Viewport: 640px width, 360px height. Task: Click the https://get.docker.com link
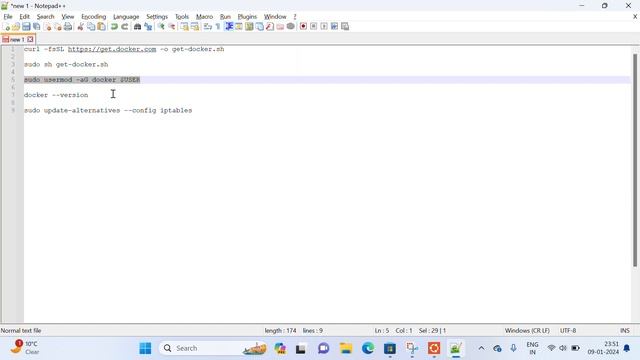coord(112,49)
